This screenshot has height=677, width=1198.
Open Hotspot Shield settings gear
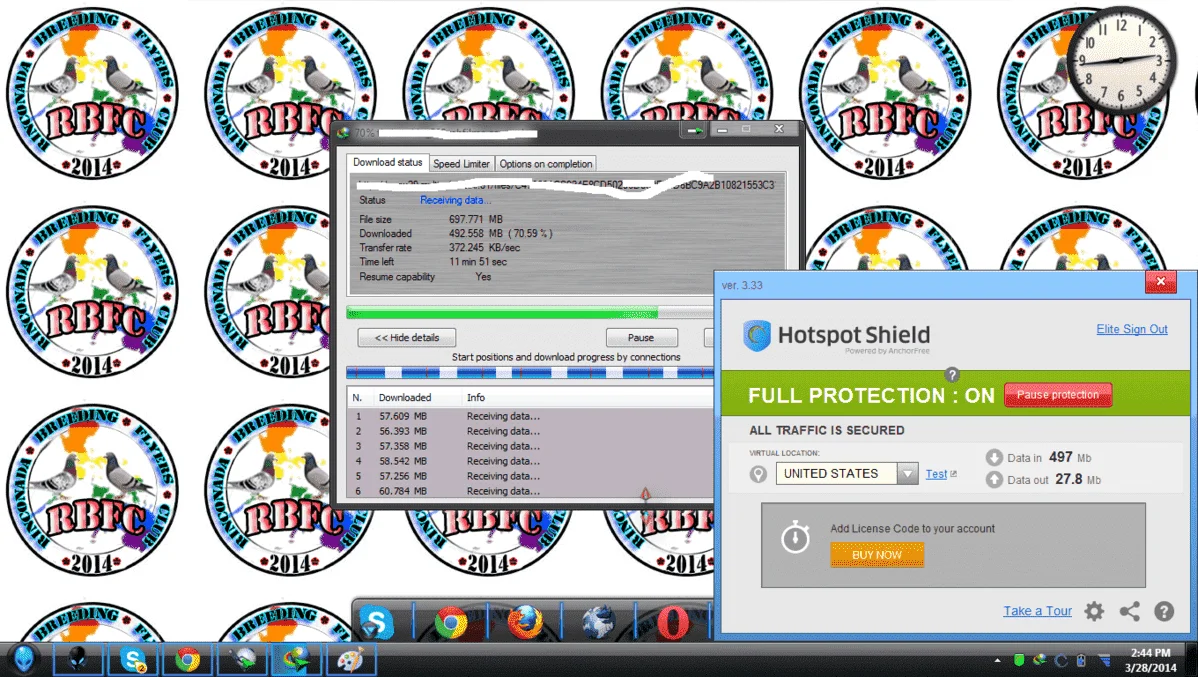(x=1094, y=611)
